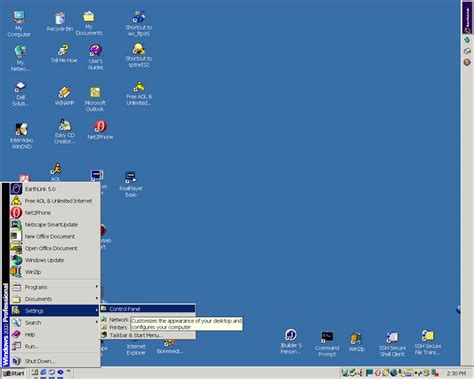Expand the Search submenu arrow

click(x=97, y=322)
